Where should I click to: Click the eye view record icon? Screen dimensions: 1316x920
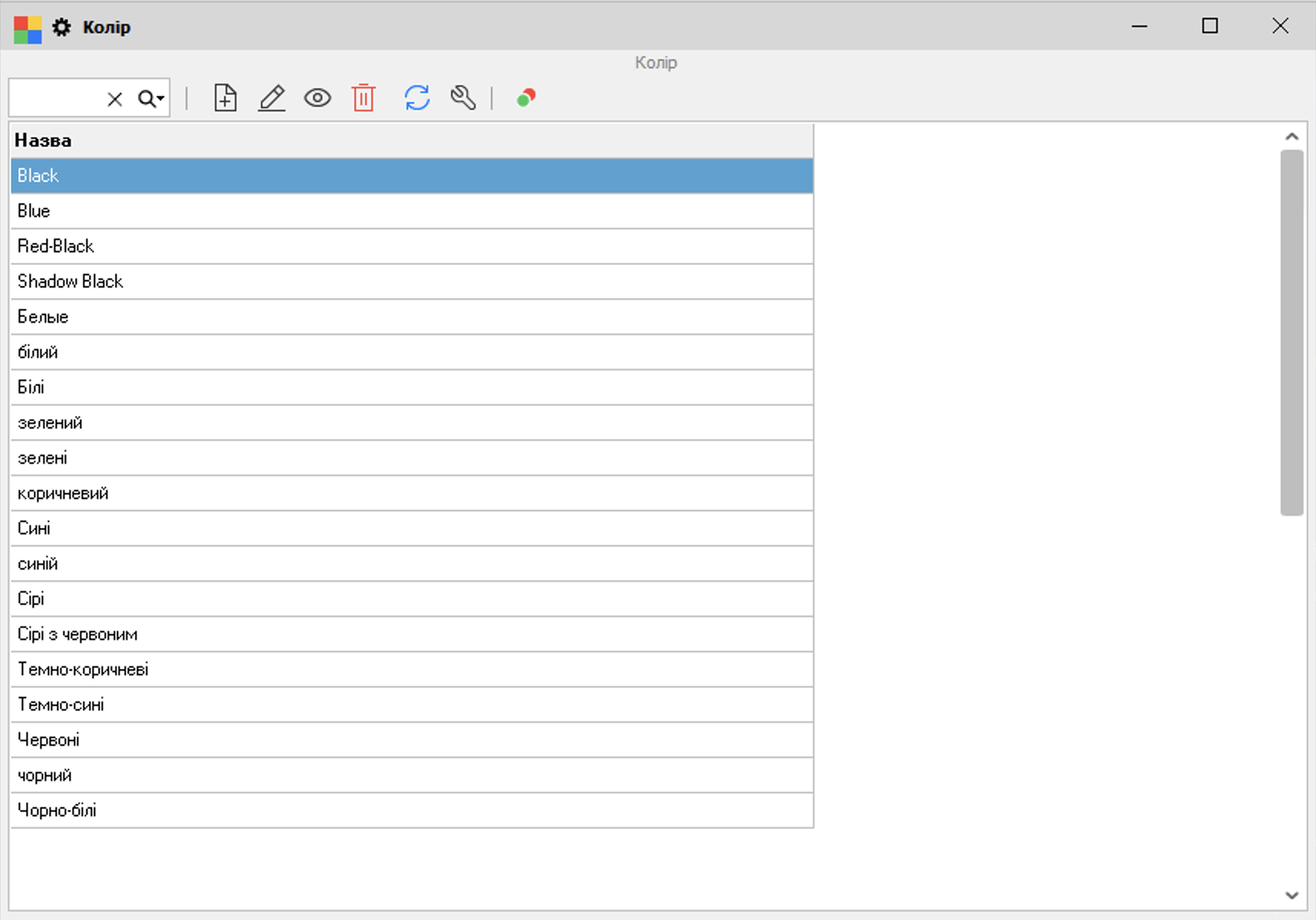(317, 98)
